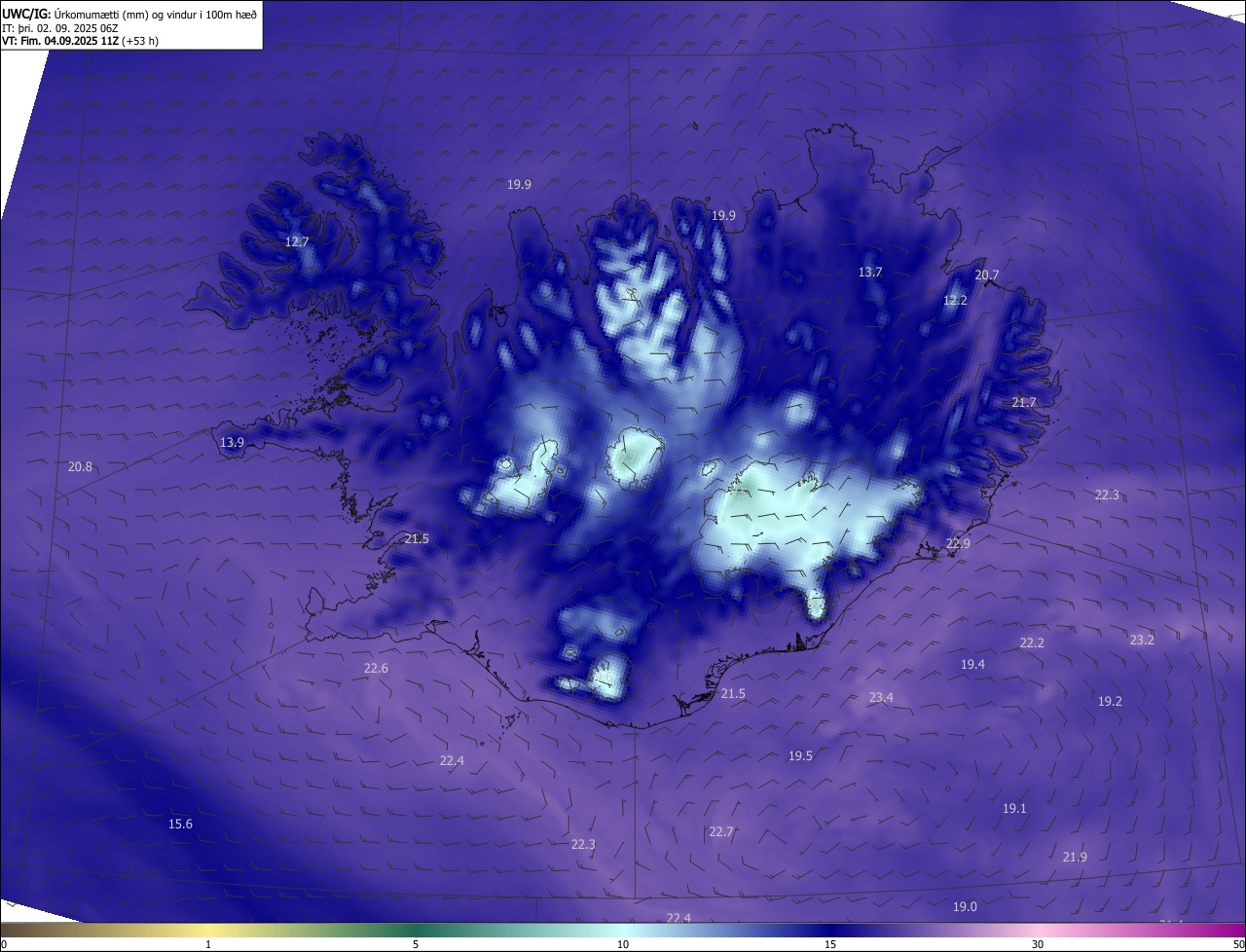1246x952 pixels.
Task: Click the 23.2 value on the map
Action: pos(1142,641)
